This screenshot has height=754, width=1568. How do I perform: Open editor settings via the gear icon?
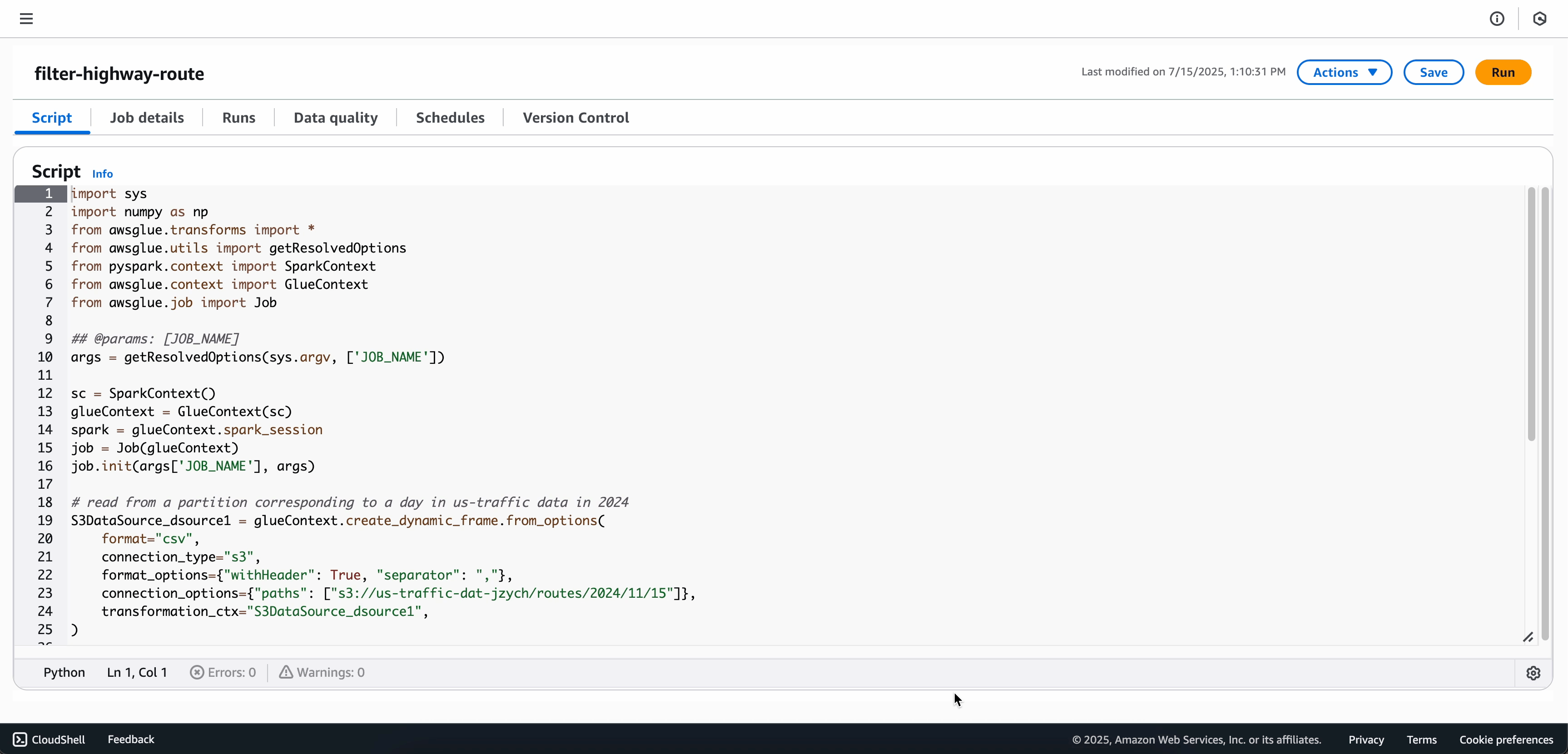point(1533,673)
